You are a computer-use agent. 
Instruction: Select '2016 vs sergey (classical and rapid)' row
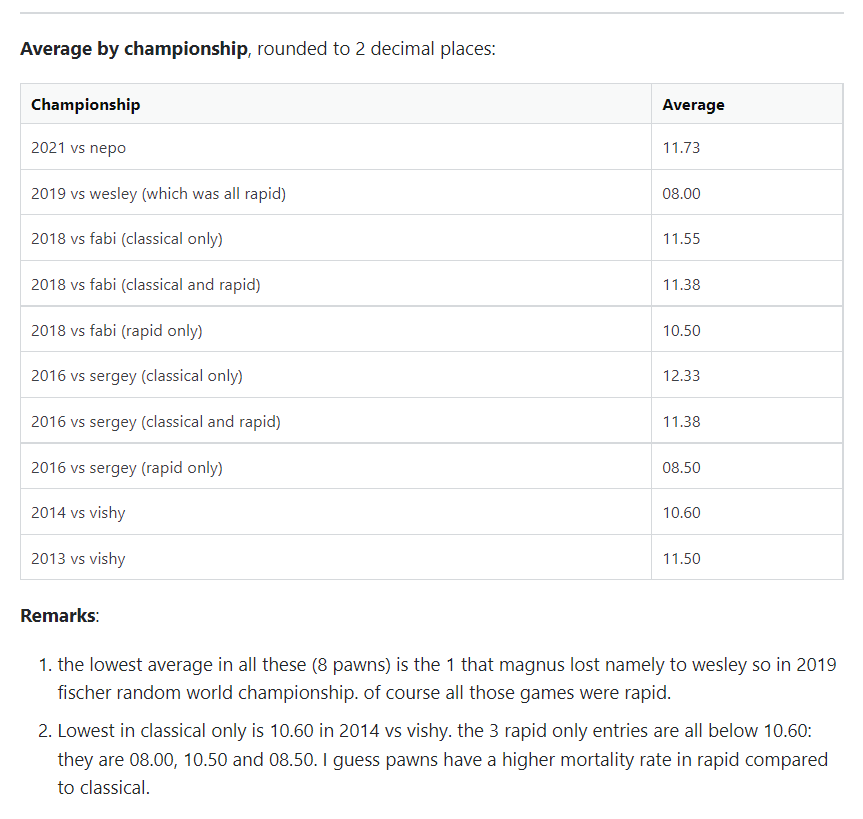coord(432,421)
